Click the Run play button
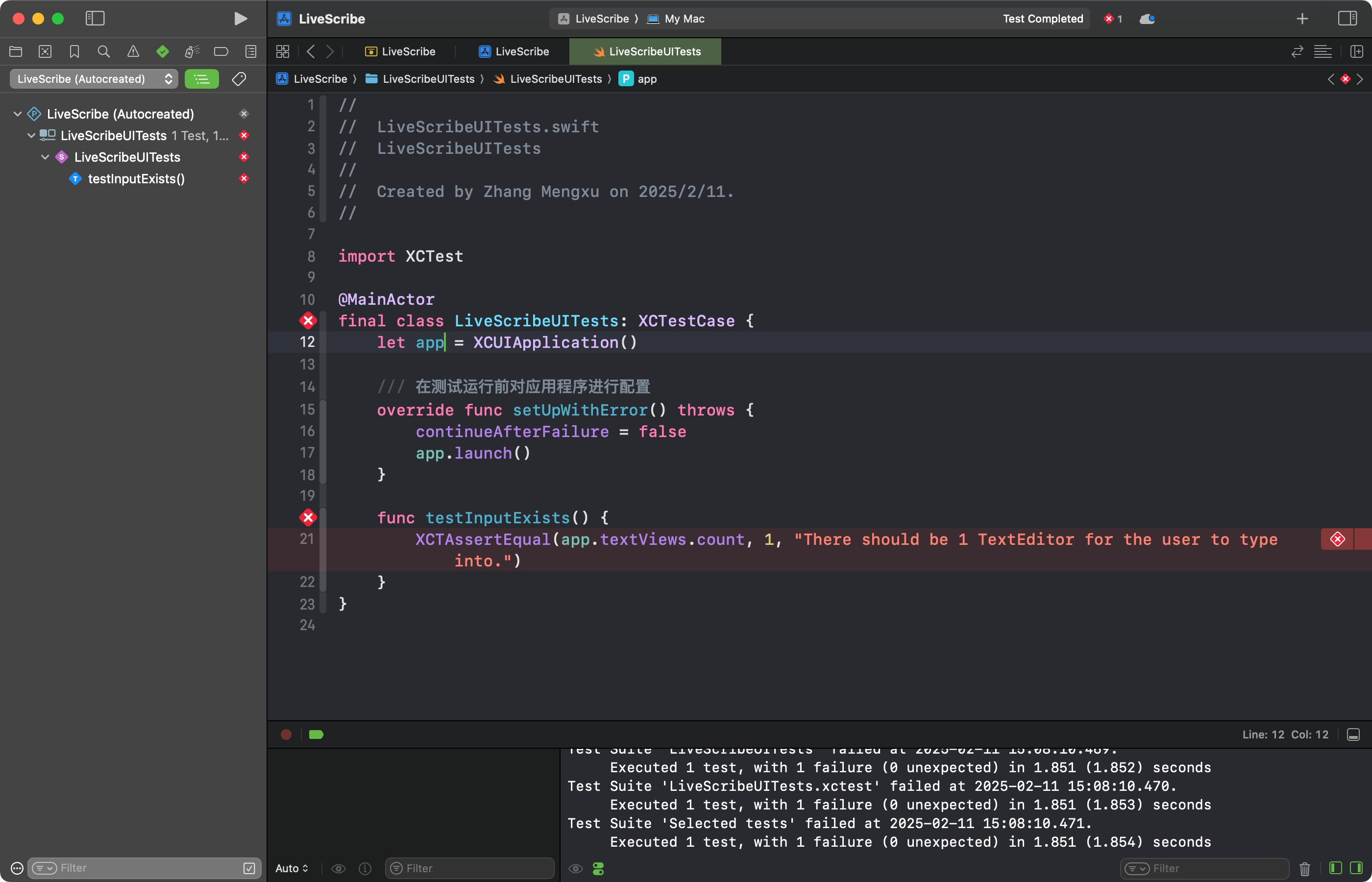The image size is (1372, 882). pos(241,18)
